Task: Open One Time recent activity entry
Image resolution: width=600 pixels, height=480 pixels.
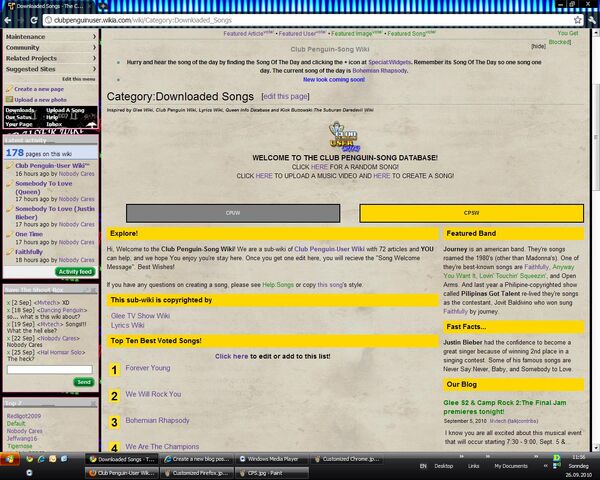Action: 29,234
